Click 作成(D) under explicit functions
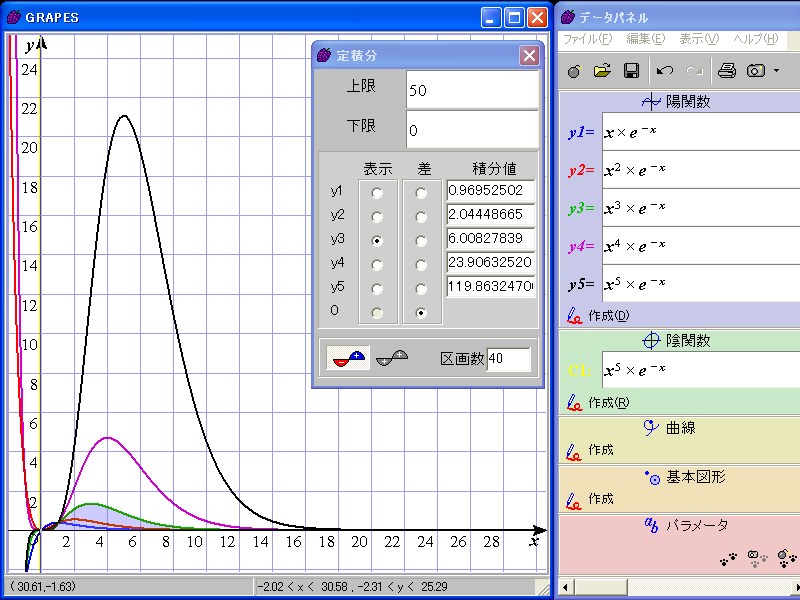800x600 pixels. pyautogui.click(x=608, y=316)
